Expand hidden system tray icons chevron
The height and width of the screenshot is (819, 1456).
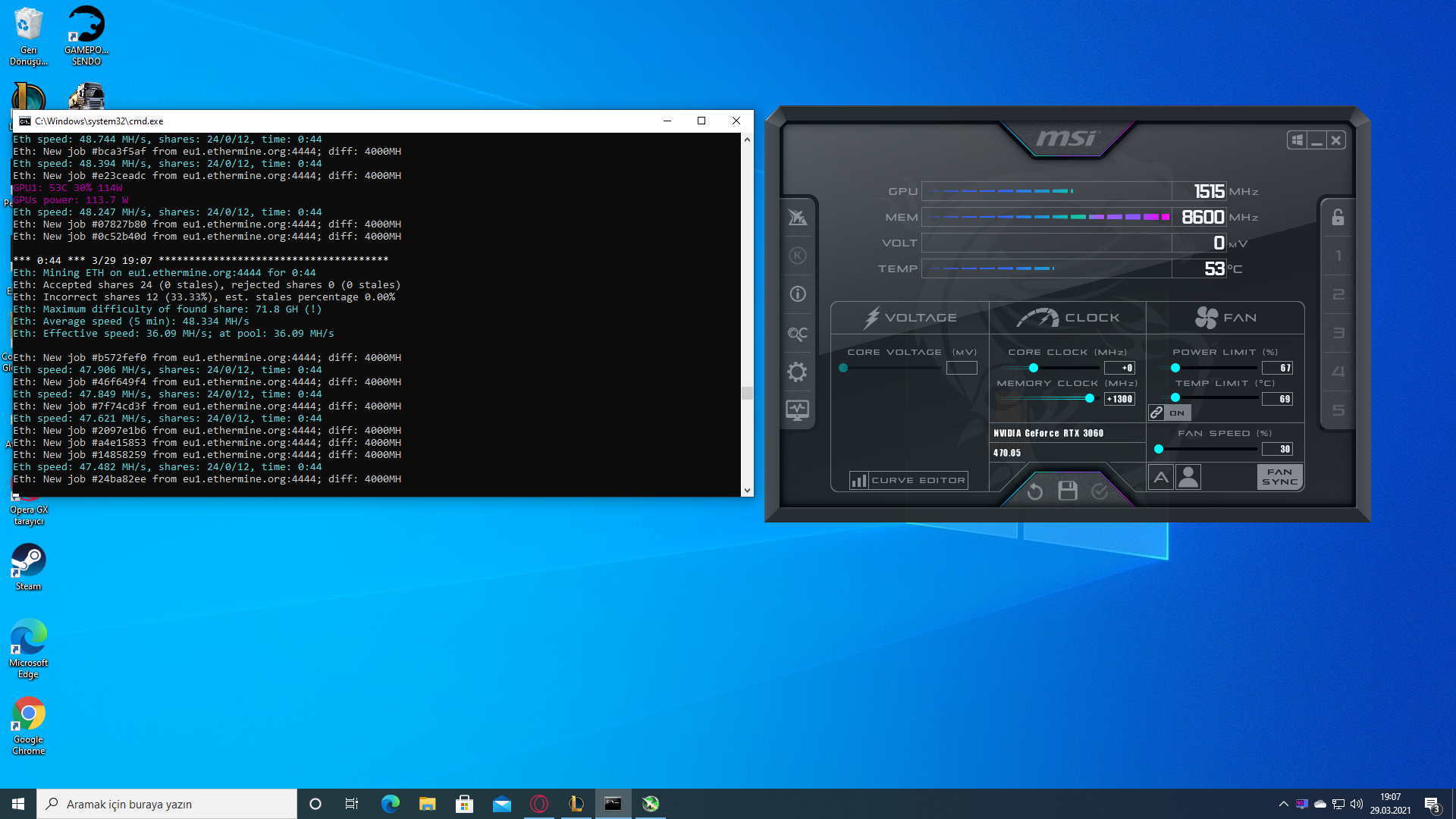[1283, 804]
